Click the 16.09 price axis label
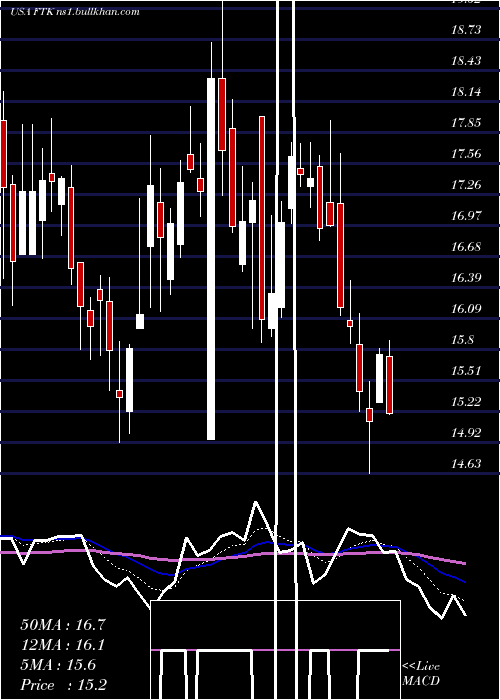500x700 pixels. [x=466, y=309]
